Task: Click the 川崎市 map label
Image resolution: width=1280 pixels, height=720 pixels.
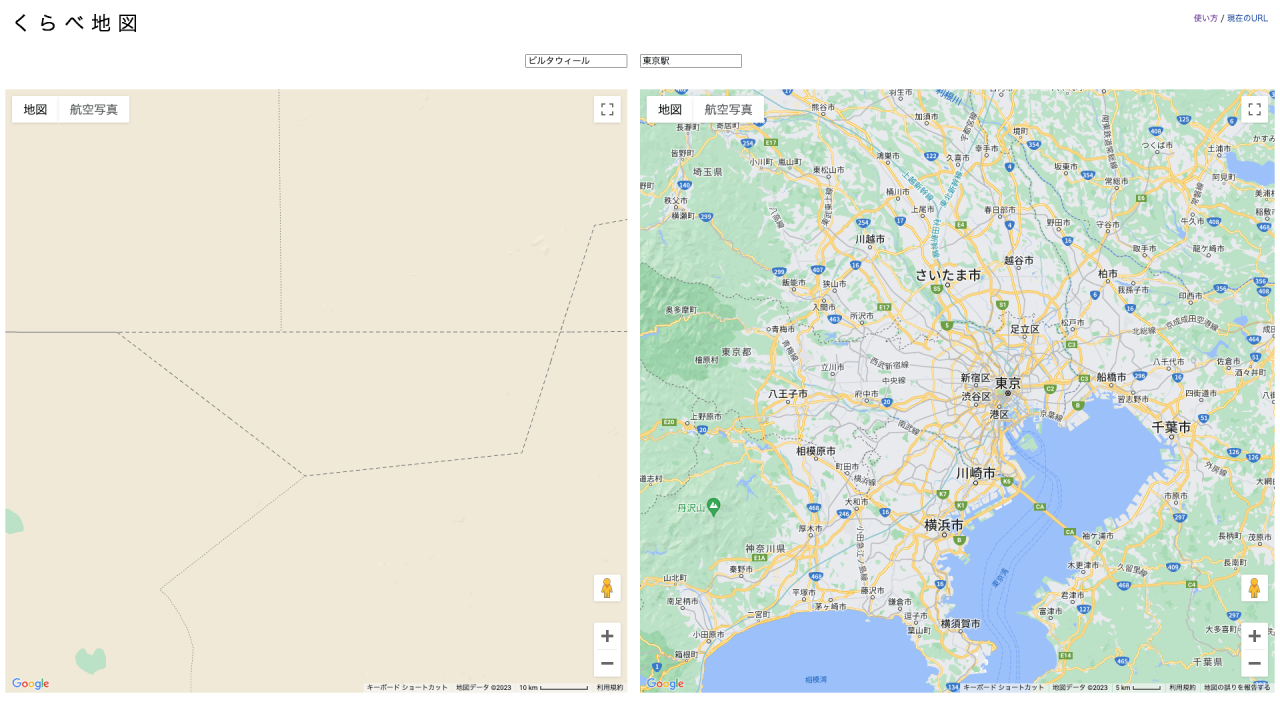Action: coord(976,472)
